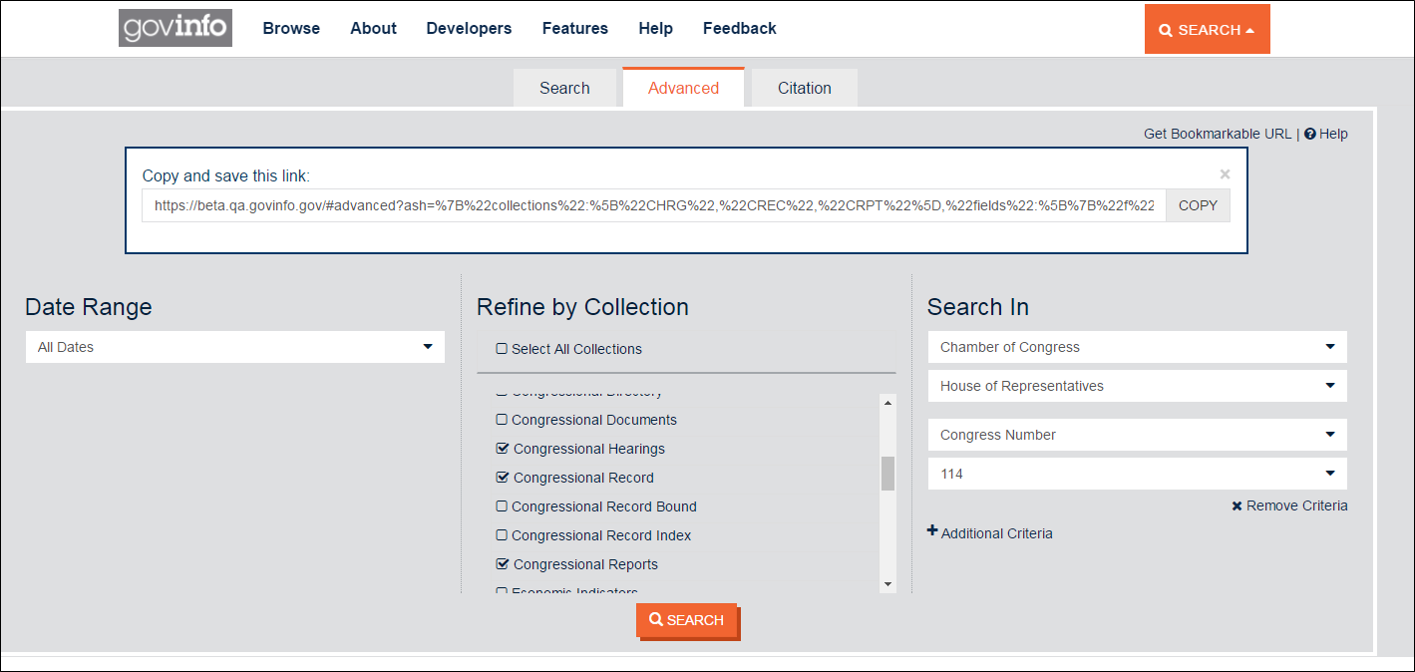This screenshot has height=672, width=1415.
Task: Click the Remove Criteria x icon
Action: 1237,506
